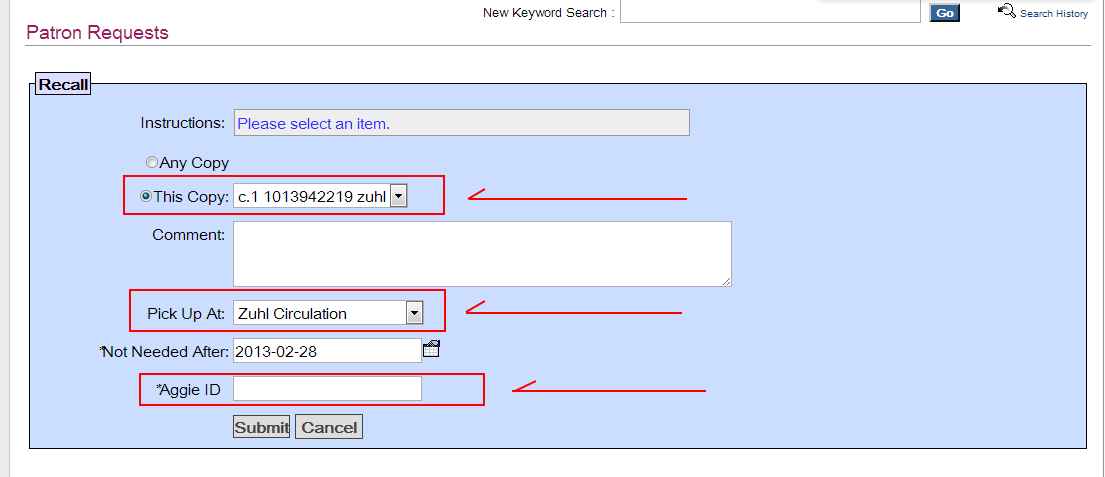Click the Not Needed After date field

328,350
